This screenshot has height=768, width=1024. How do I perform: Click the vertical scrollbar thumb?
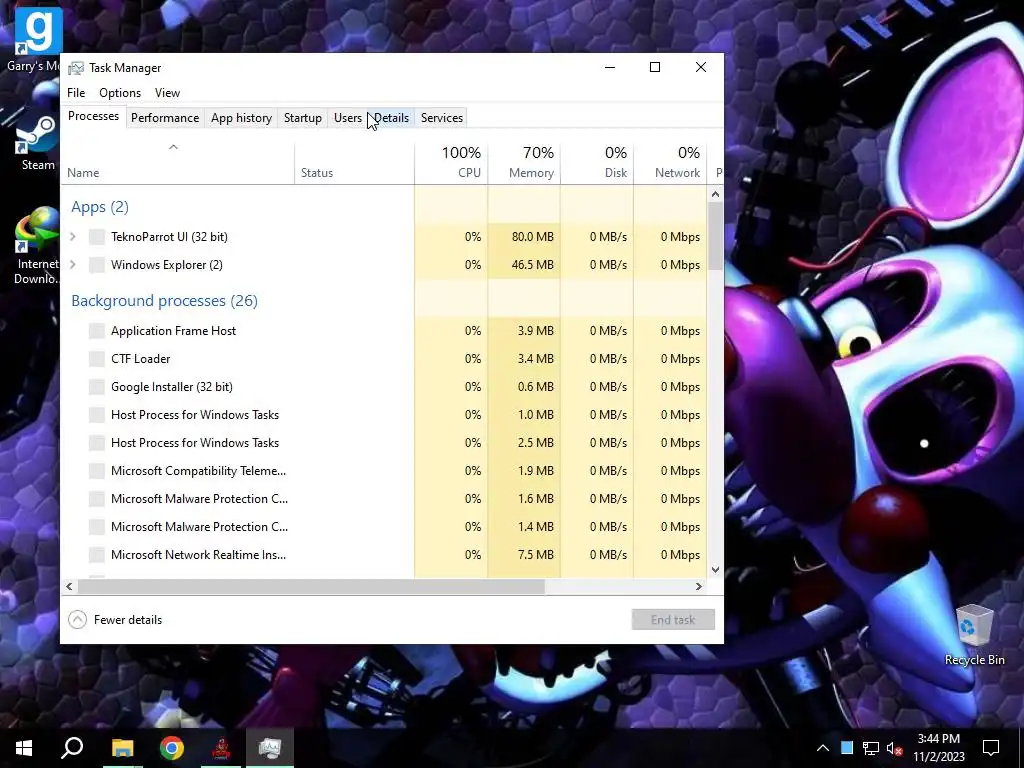(x=715, y=235)
